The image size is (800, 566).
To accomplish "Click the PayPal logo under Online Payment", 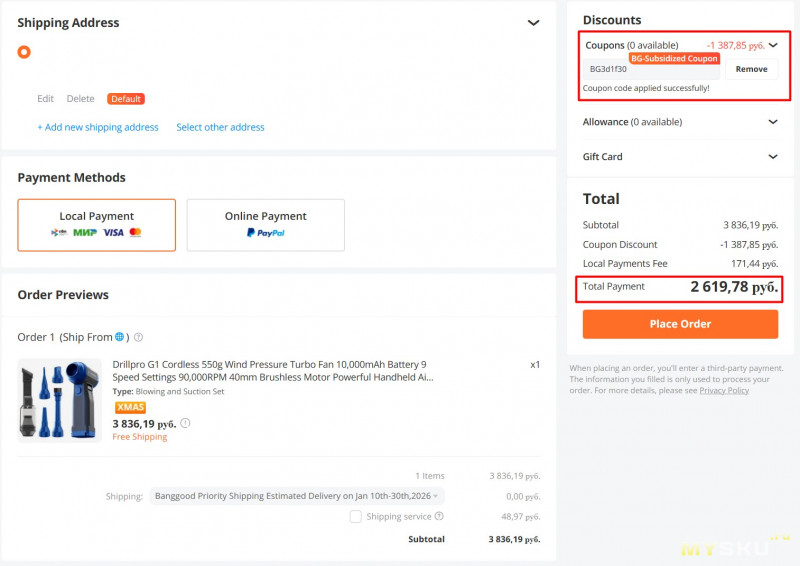I will 265,232.
